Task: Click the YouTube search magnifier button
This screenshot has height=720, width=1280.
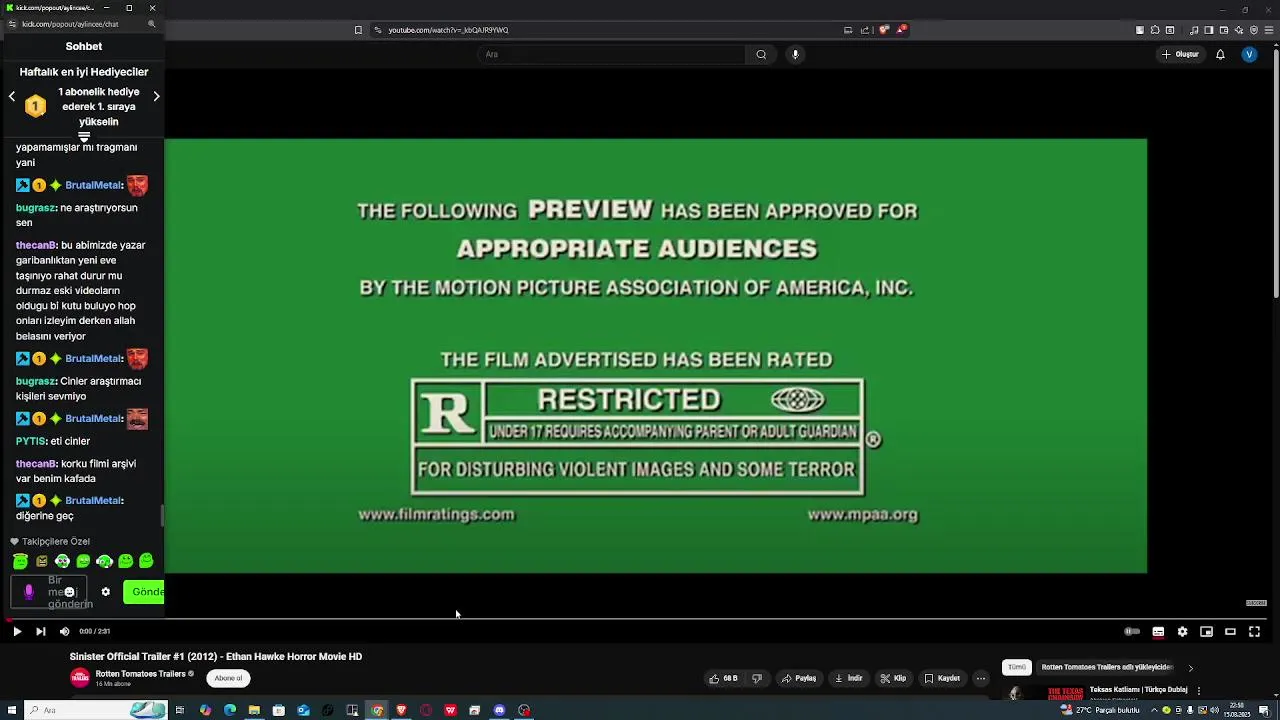Action: [761, 54]
